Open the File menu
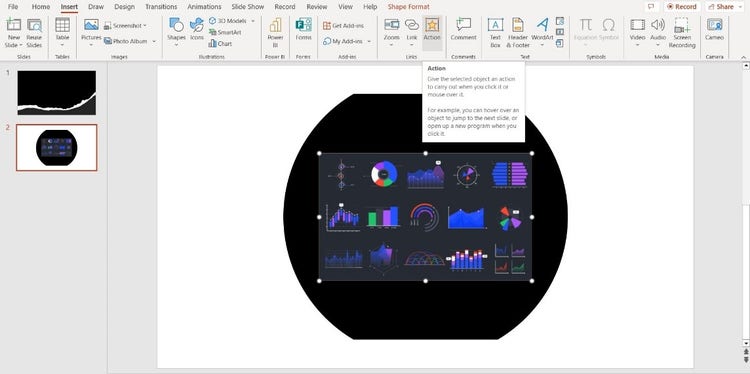The image size is (750, 374). 13,7
